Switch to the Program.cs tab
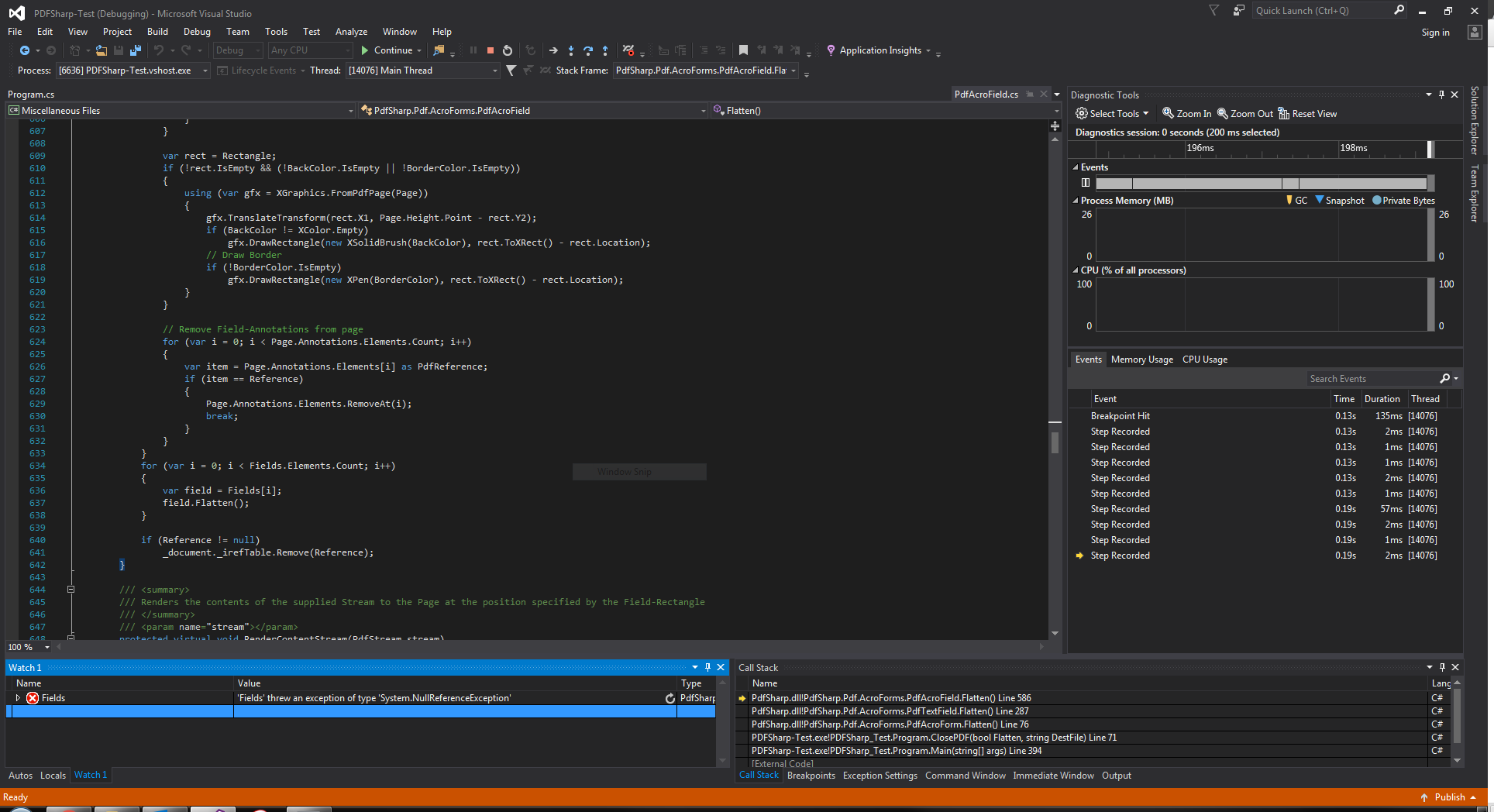Image resolution: width=1494 pixels, height=812 pixels. pos(31,95)
